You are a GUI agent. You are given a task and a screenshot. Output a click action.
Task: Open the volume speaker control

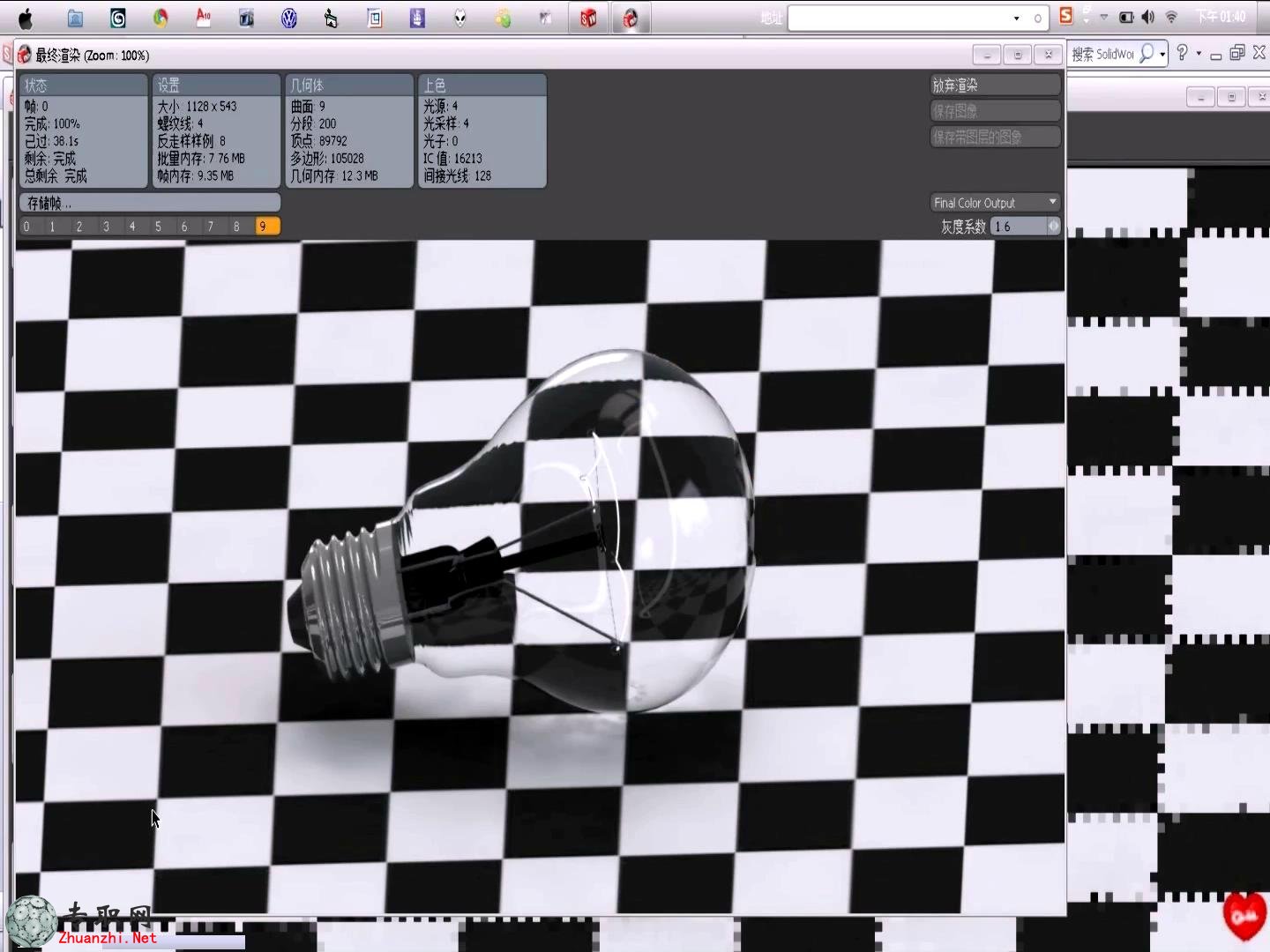click(x=1148, y=18)
